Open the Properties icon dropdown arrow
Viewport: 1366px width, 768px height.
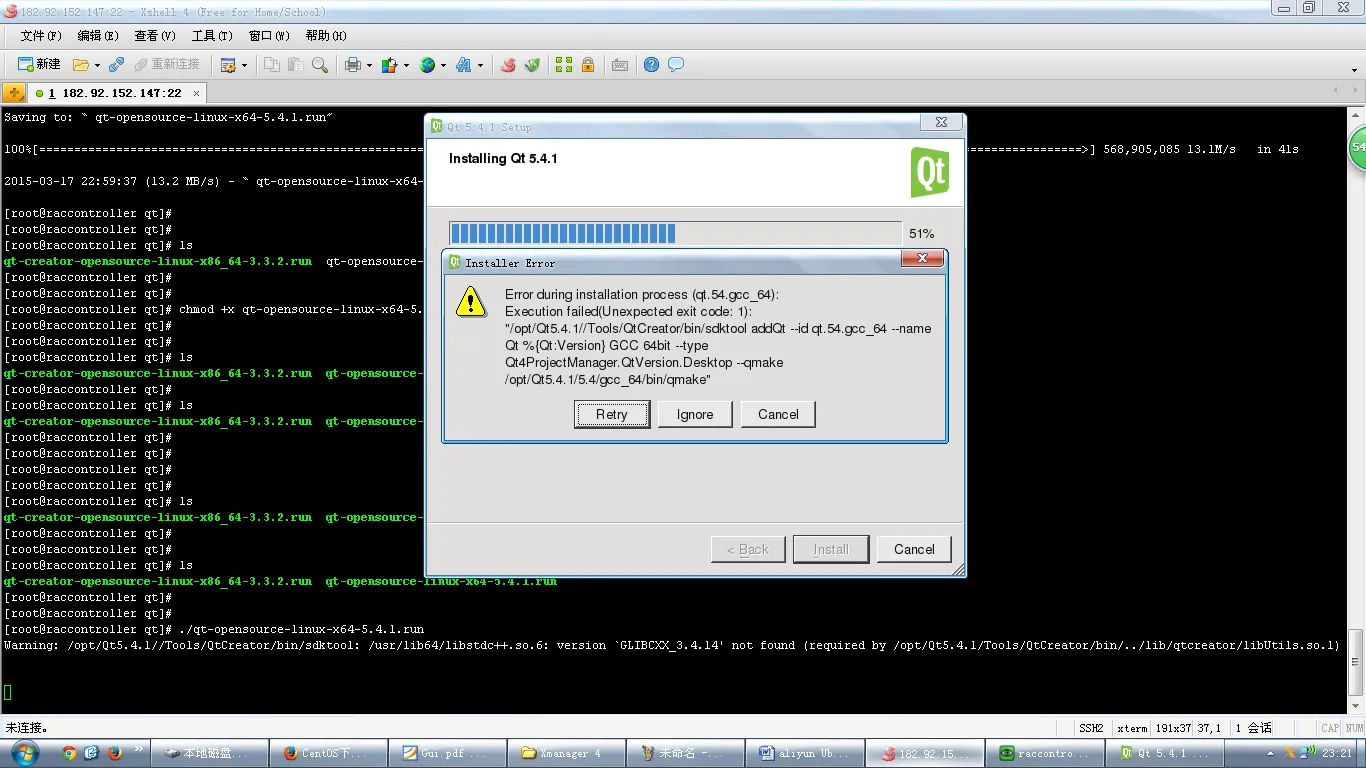(x=243, y=66)
